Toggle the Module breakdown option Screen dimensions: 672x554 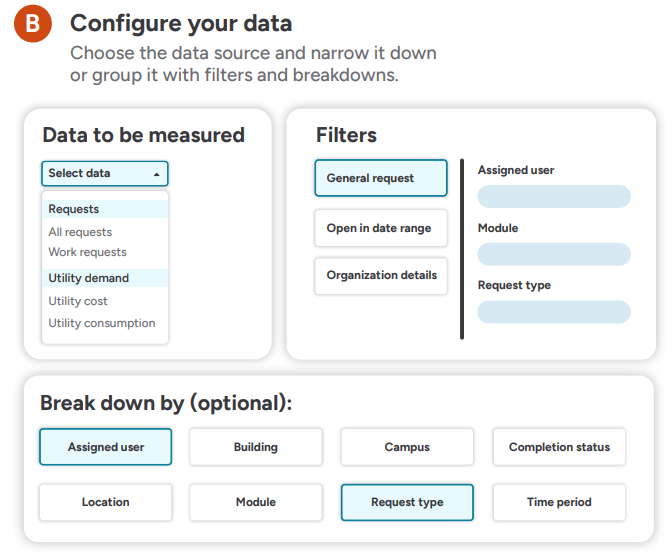coord(256,502)
